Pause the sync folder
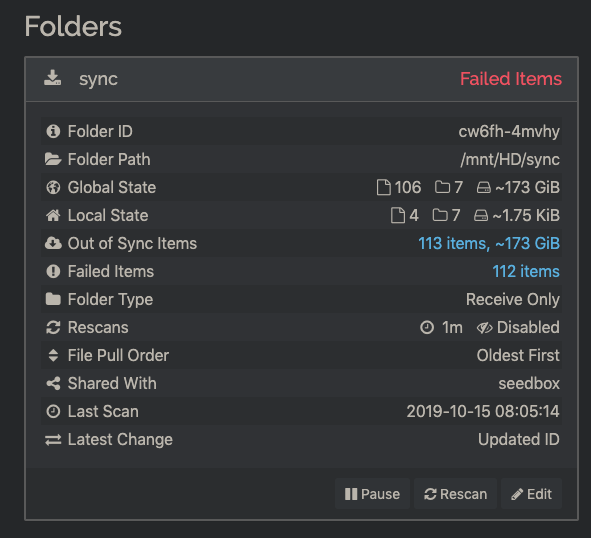This screenshot has height=538, width=591. [x=372, y=494]
